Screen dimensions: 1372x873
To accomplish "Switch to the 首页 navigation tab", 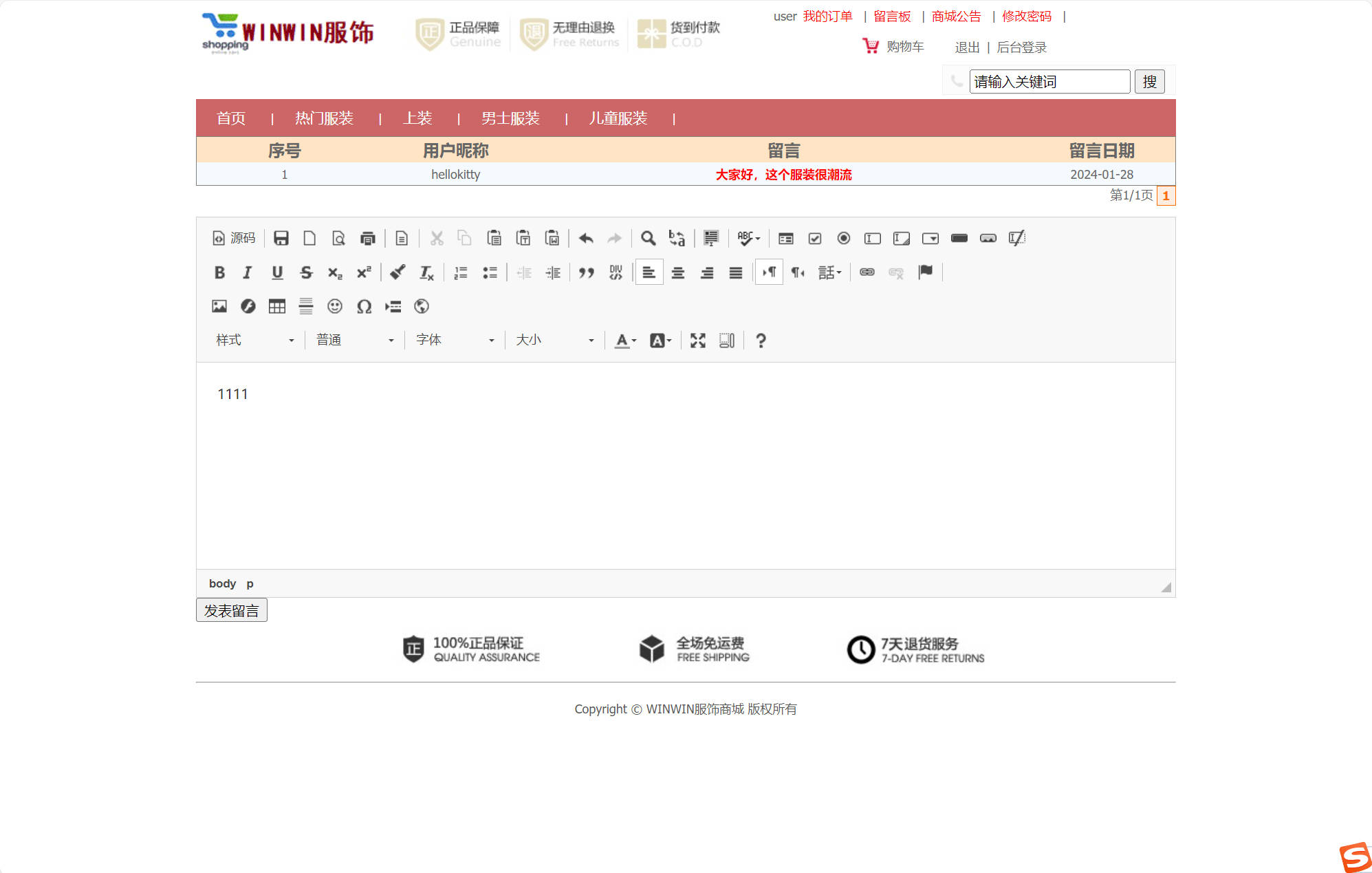I will [x=231, y=118].
